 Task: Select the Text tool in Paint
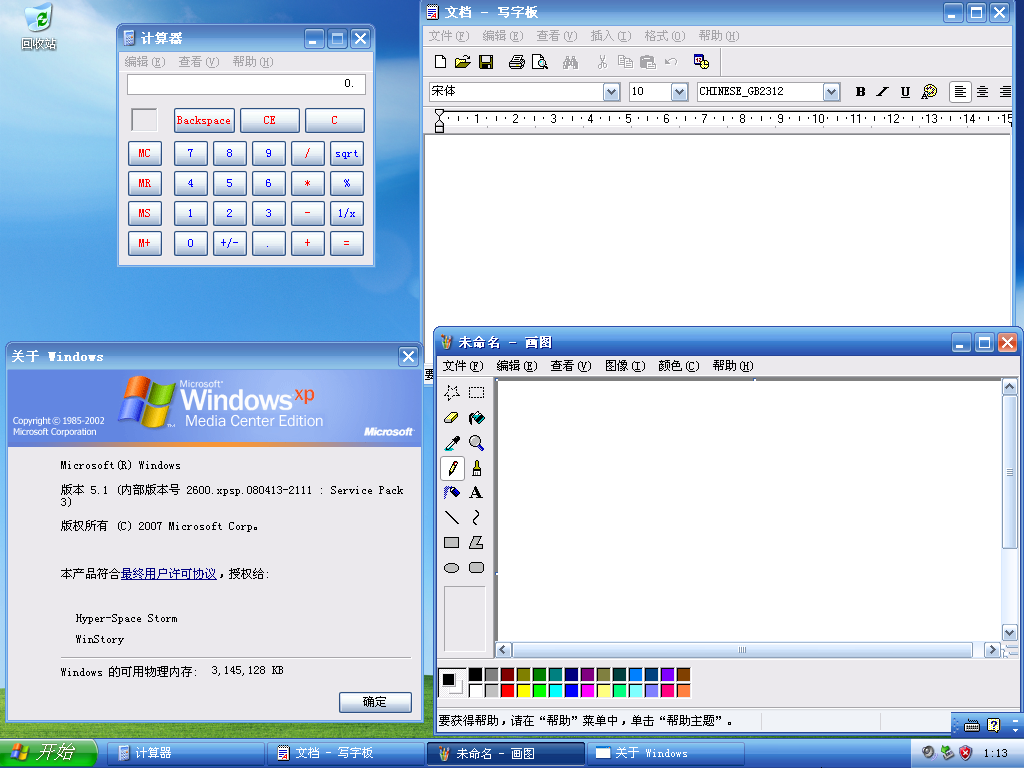pos(477,493)
